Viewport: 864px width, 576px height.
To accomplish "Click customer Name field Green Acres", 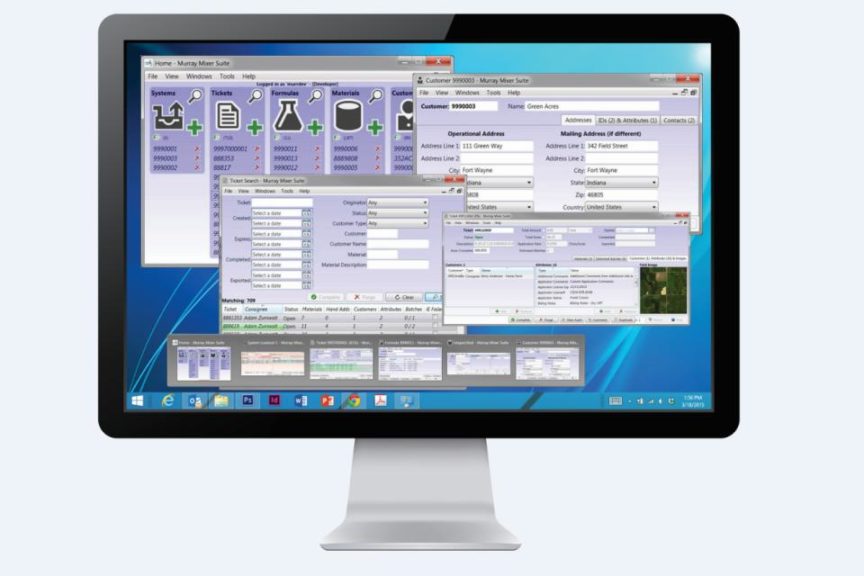I will coord(592,106).
